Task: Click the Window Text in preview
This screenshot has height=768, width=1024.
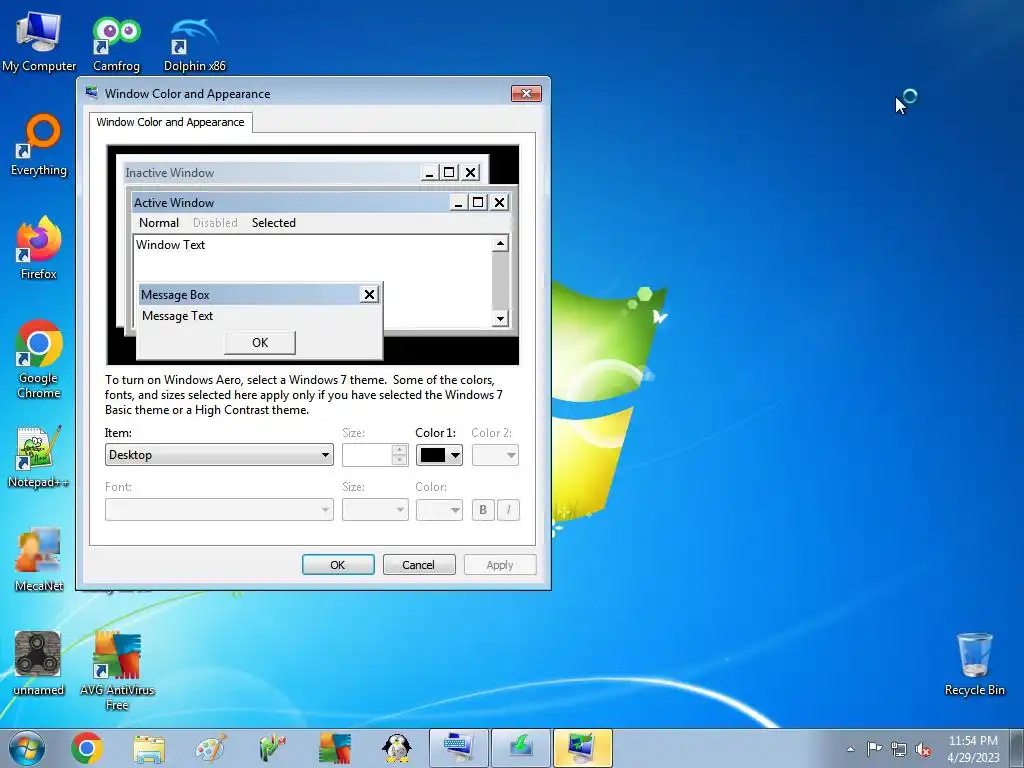Action: [x=170, y=245]
